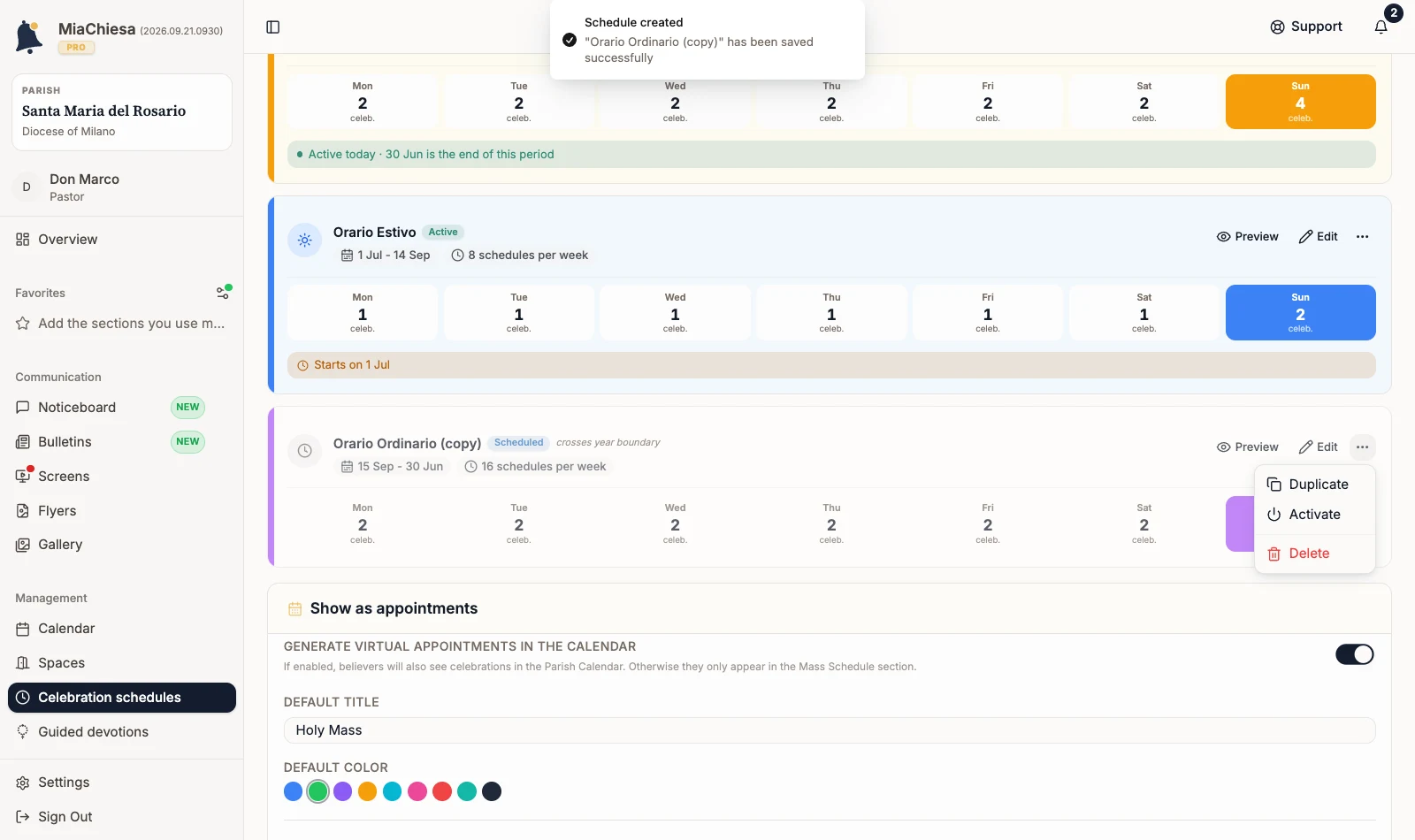
Task: Open Settings
Action: [122, 783]
